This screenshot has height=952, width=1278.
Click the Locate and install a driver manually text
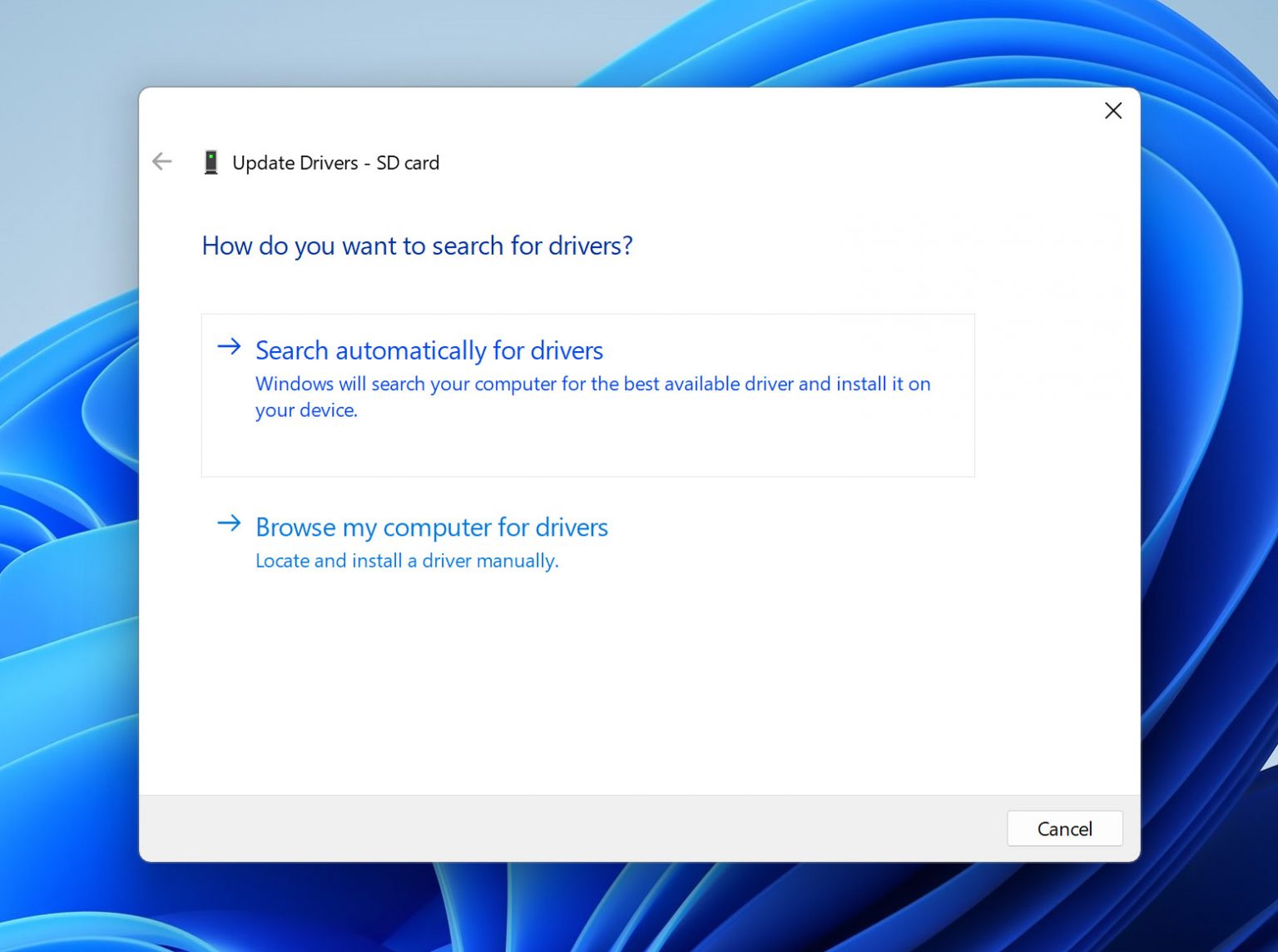pyautogui.click(x=407, y=560)
